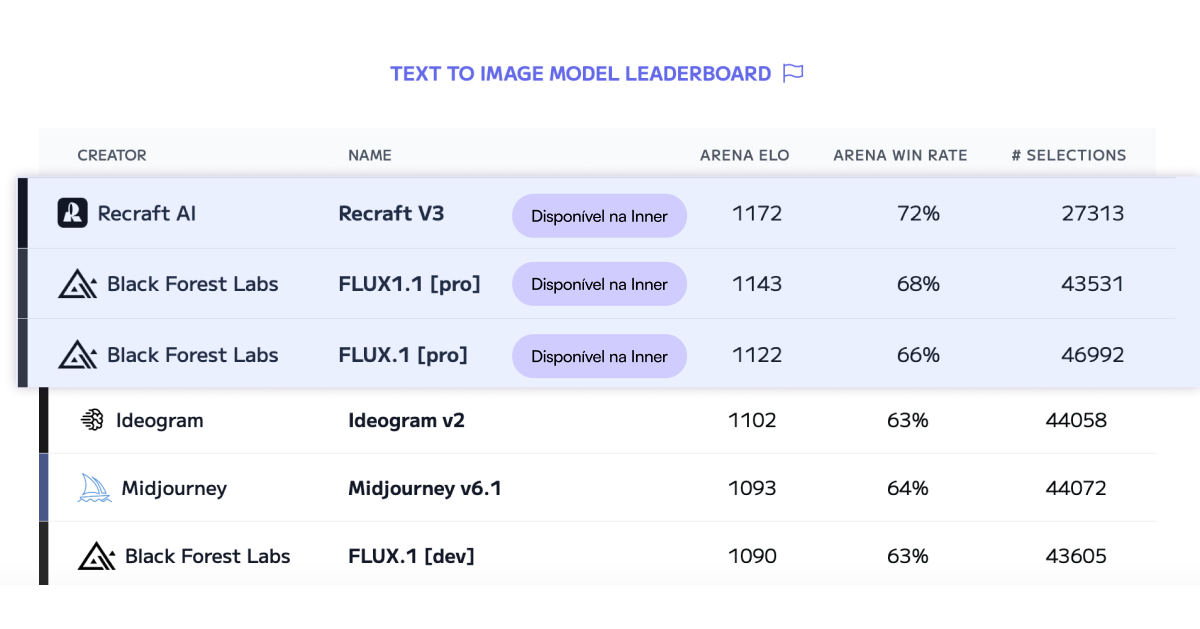
Task: Click 'Disponível na Inner' badge for Recraft V3
Action: click(x=599, y=216)
